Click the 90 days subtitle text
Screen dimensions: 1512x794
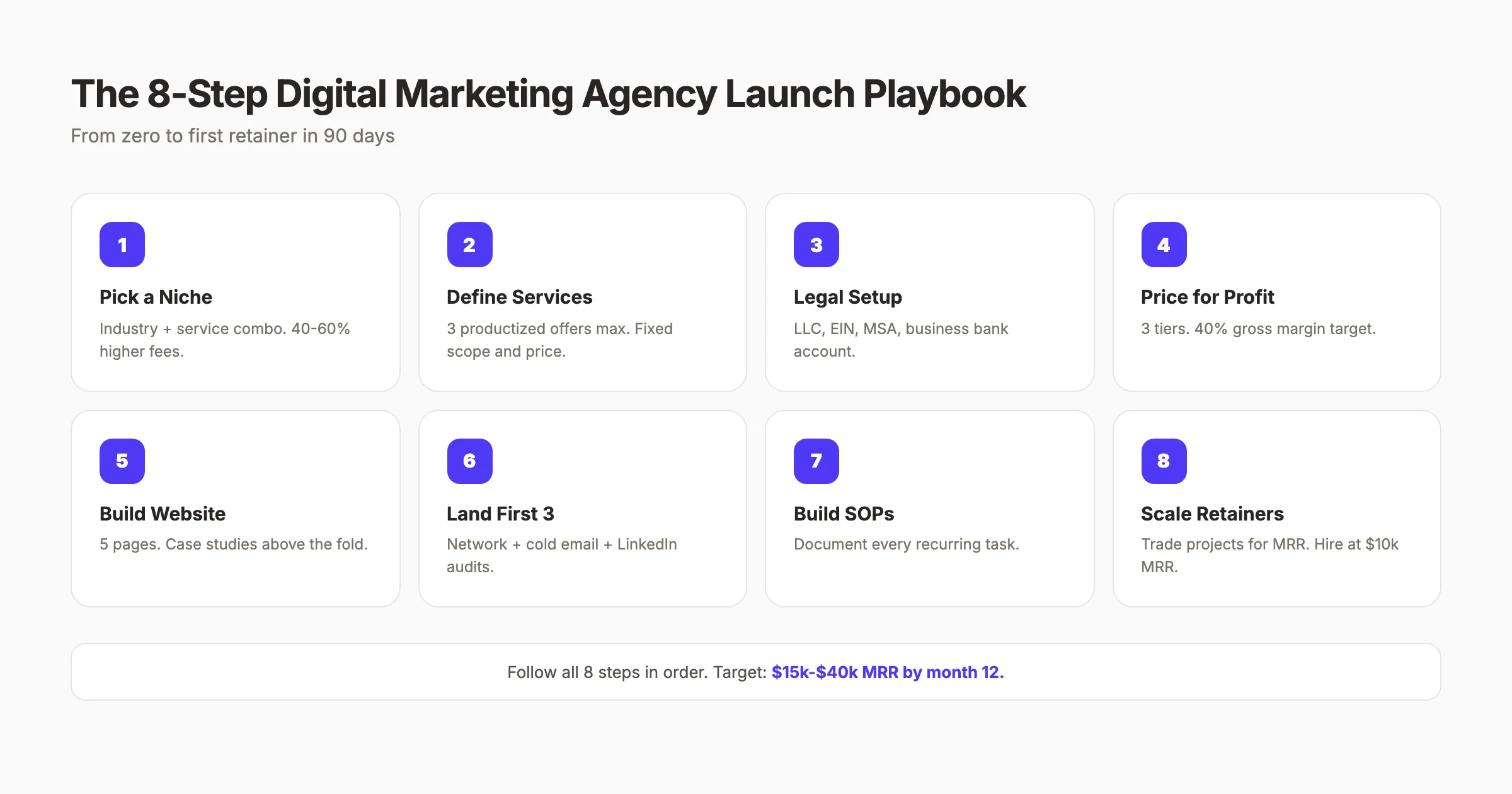point(233,135)
